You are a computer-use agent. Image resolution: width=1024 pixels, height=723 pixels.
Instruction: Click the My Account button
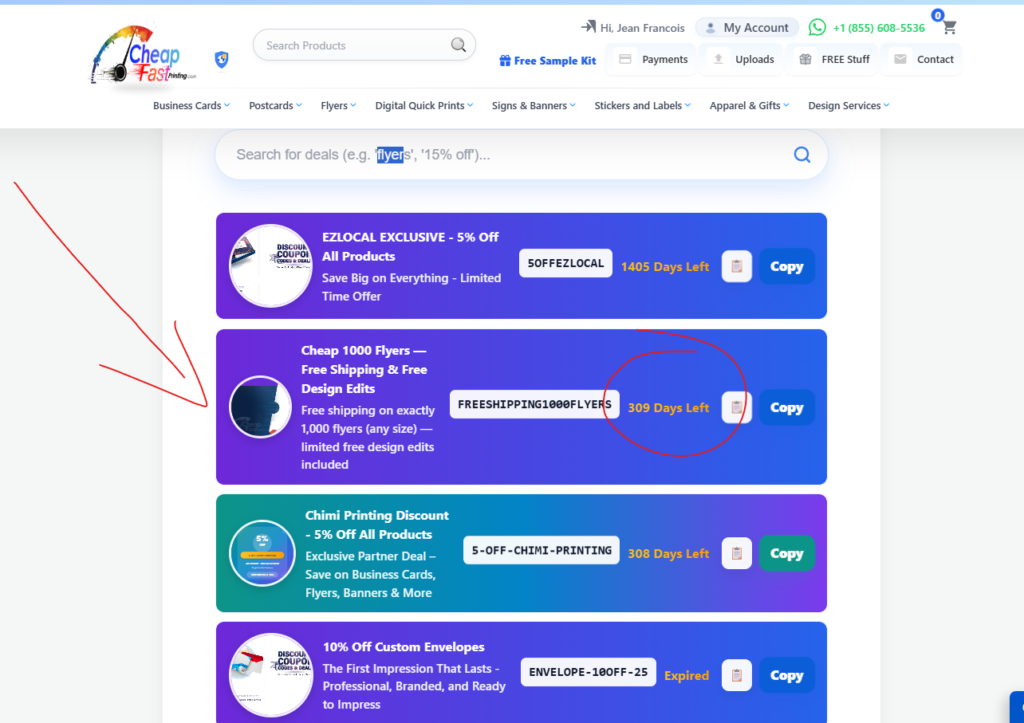click(x=747, y=28)
